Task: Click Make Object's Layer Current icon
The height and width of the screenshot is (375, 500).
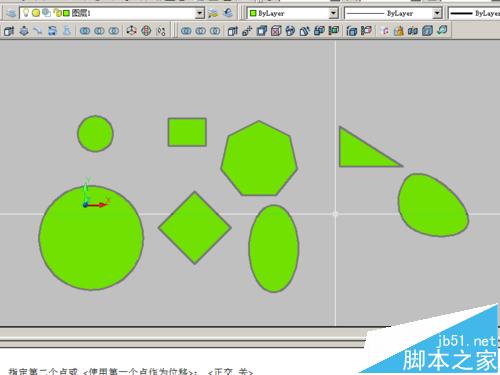Action: pyautogui.click(x=213, y=13)
